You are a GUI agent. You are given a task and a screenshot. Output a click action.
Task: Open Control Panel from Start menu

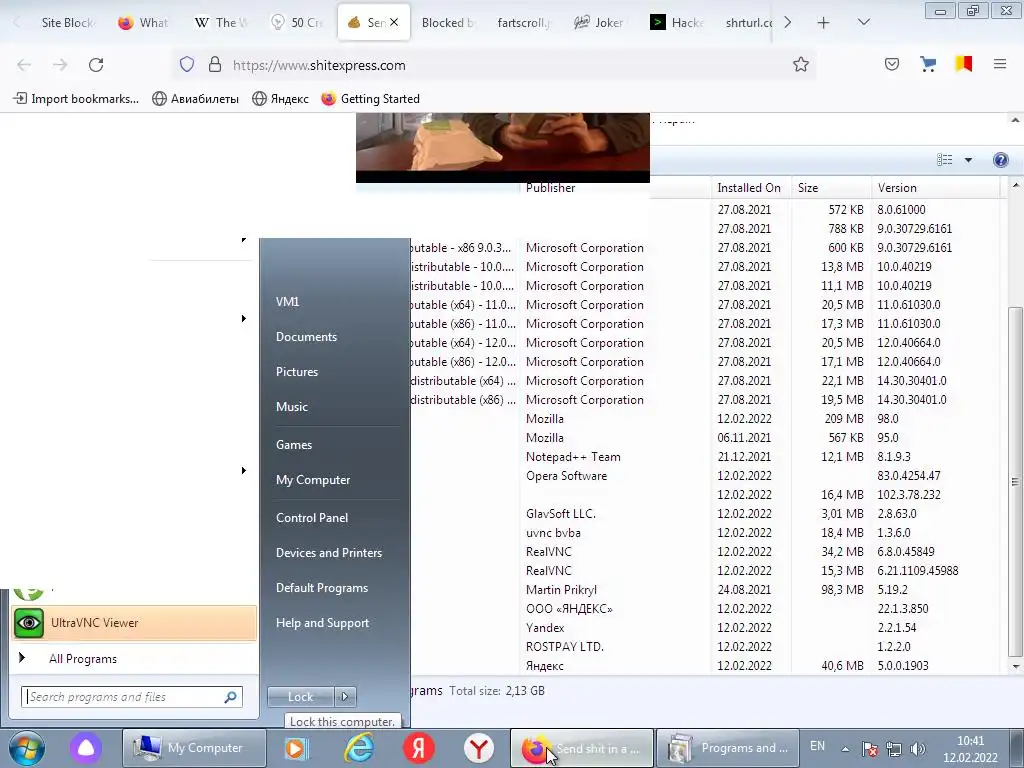[312, 517]
